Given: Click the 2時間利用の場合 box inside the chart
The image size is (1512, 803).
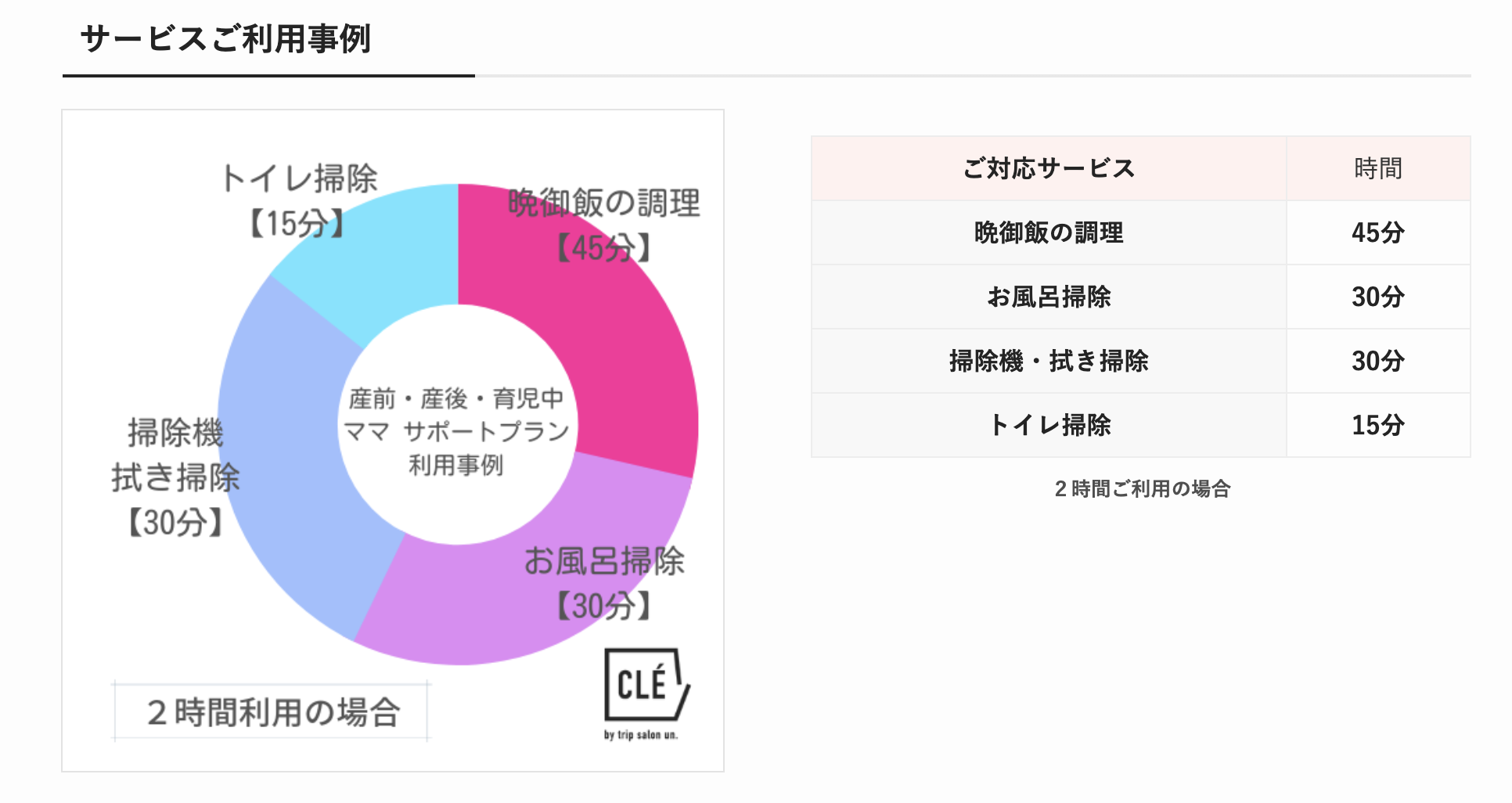Looking at the screenshot, I should (272, 712).
